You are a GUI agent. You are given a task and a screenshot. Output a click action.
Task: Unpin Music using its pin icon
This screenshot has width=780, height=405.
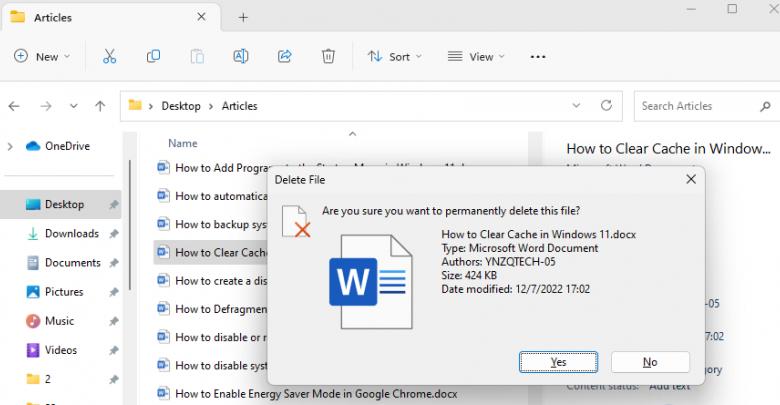click(114, 321)
